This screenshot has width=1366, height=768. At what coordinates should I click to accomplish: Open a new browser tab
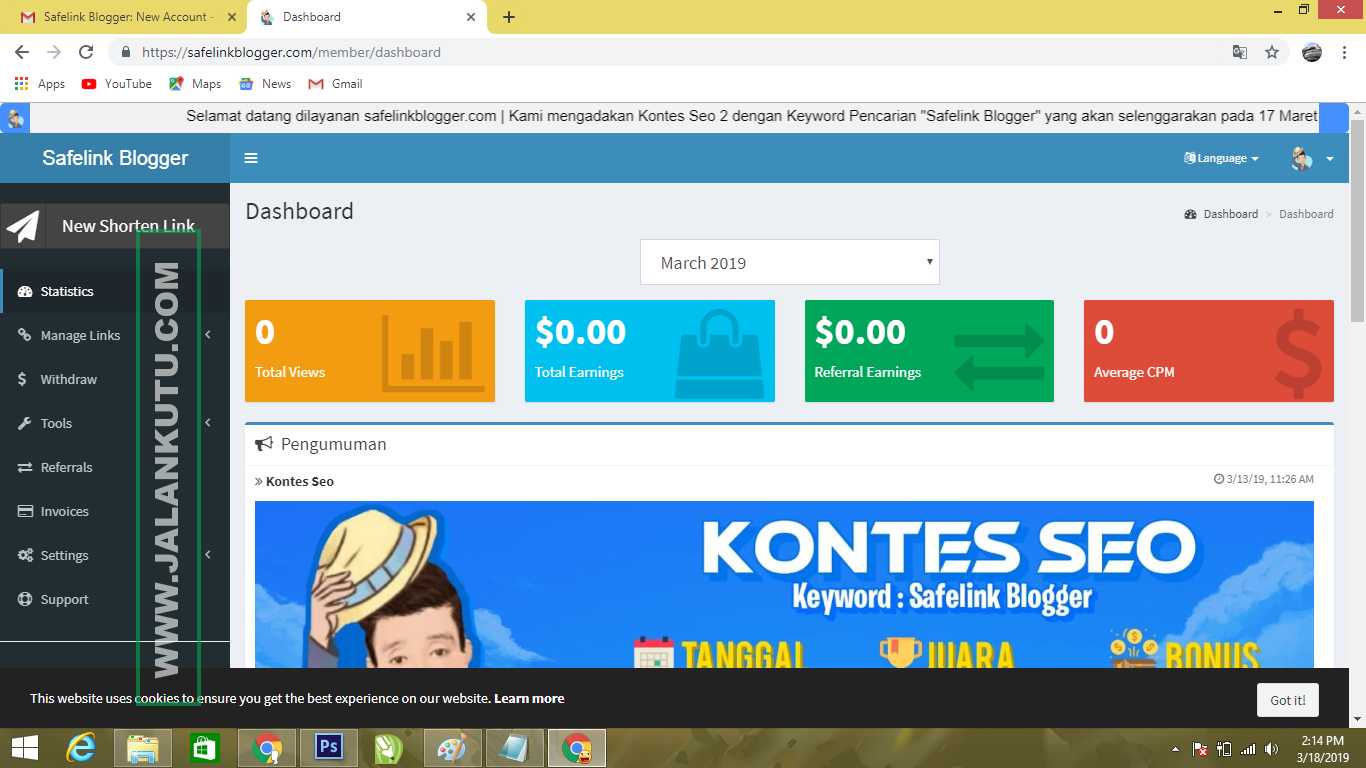click(509, 17)
